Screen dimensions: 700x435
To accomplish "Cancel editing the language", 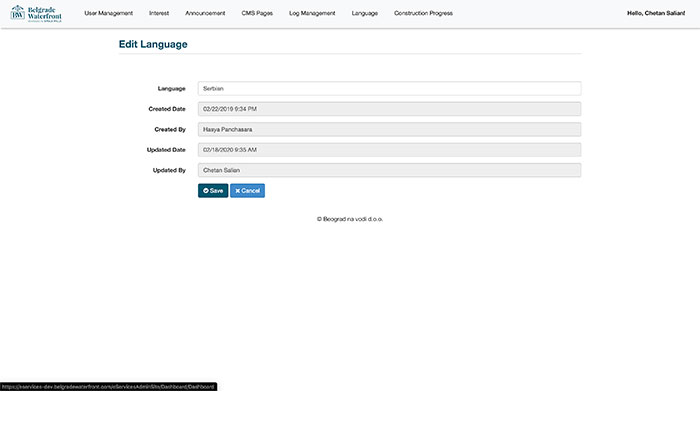I will (247, 191).
